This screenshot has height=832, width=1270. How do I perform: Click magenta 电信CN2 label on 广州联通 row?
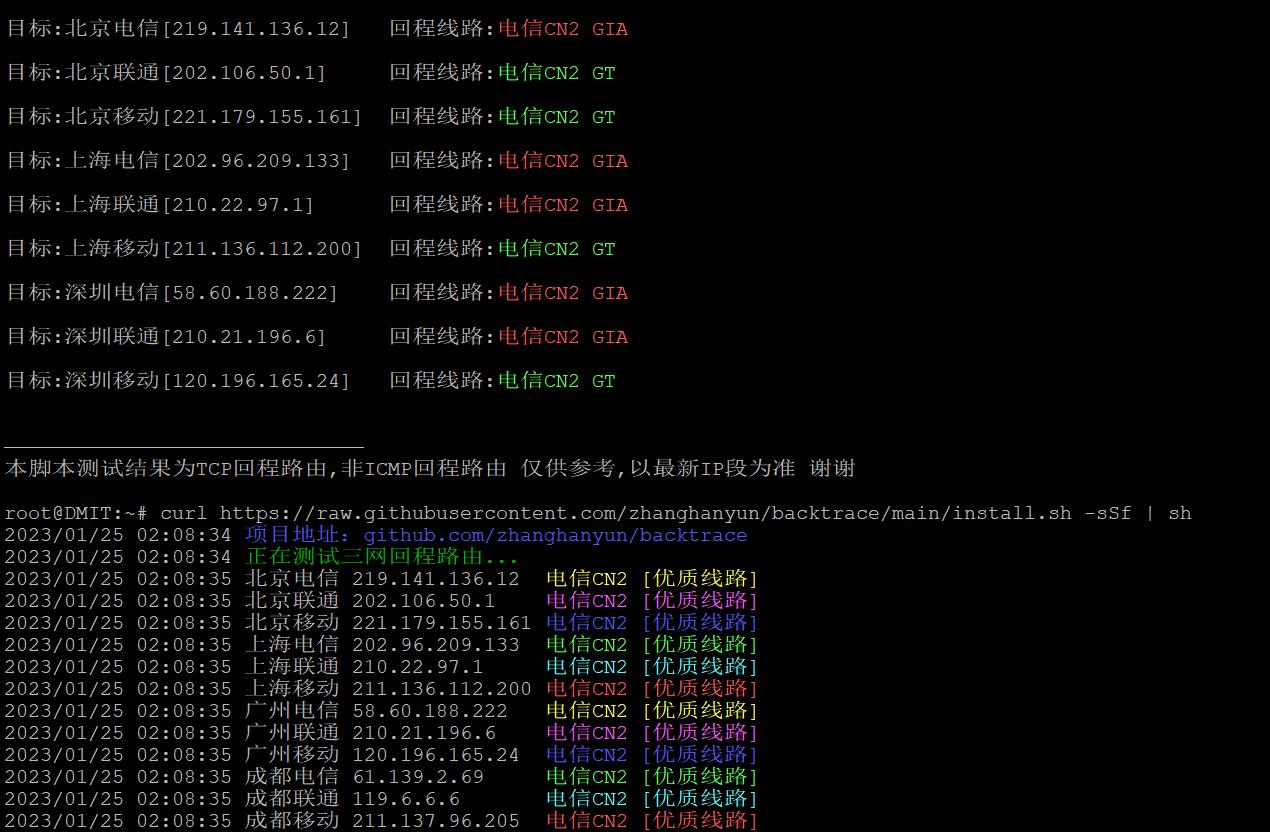click(587, 733)
